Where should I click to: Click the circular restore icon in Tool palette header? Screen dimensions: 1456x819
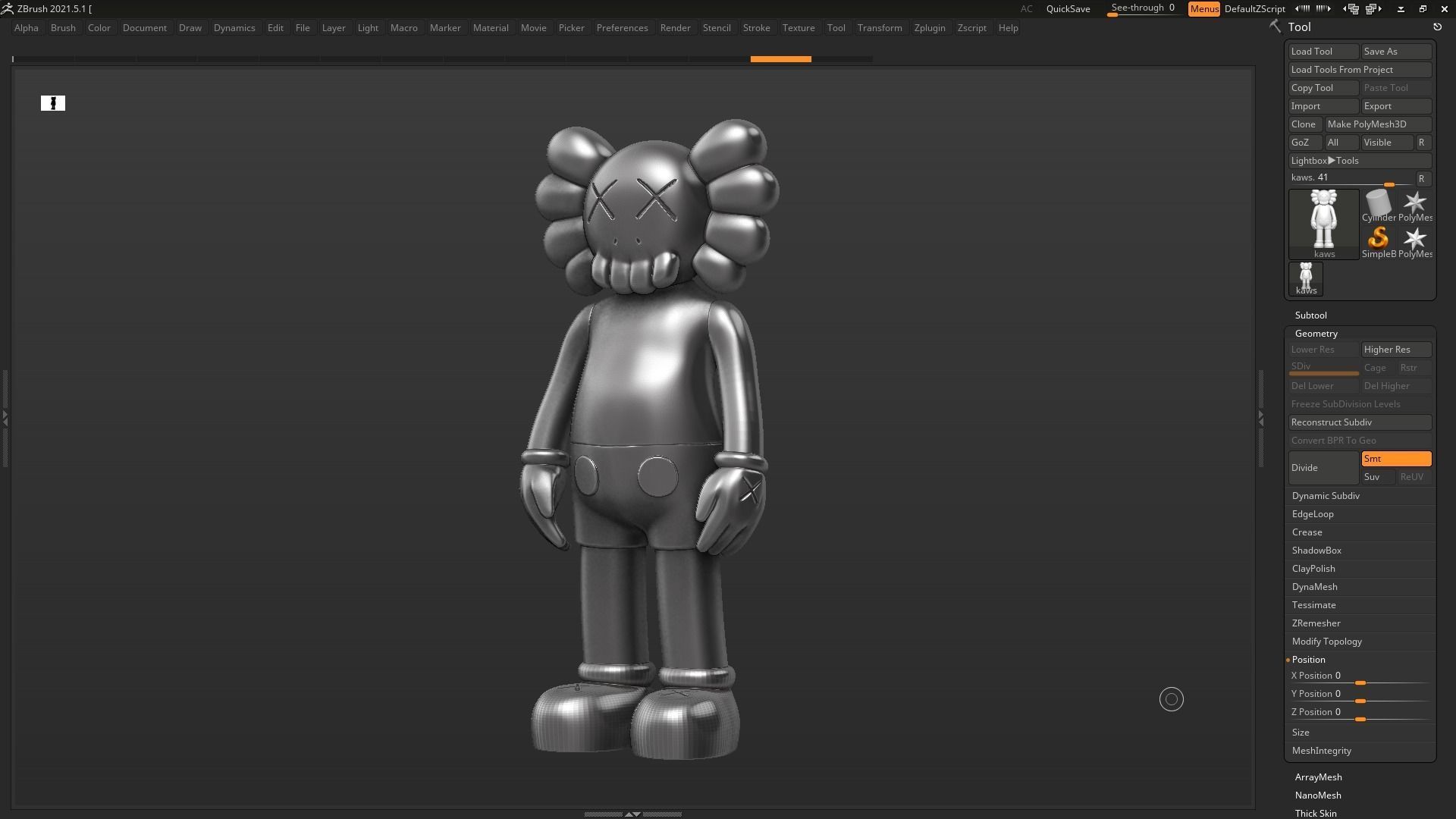tap(1437, 27)
